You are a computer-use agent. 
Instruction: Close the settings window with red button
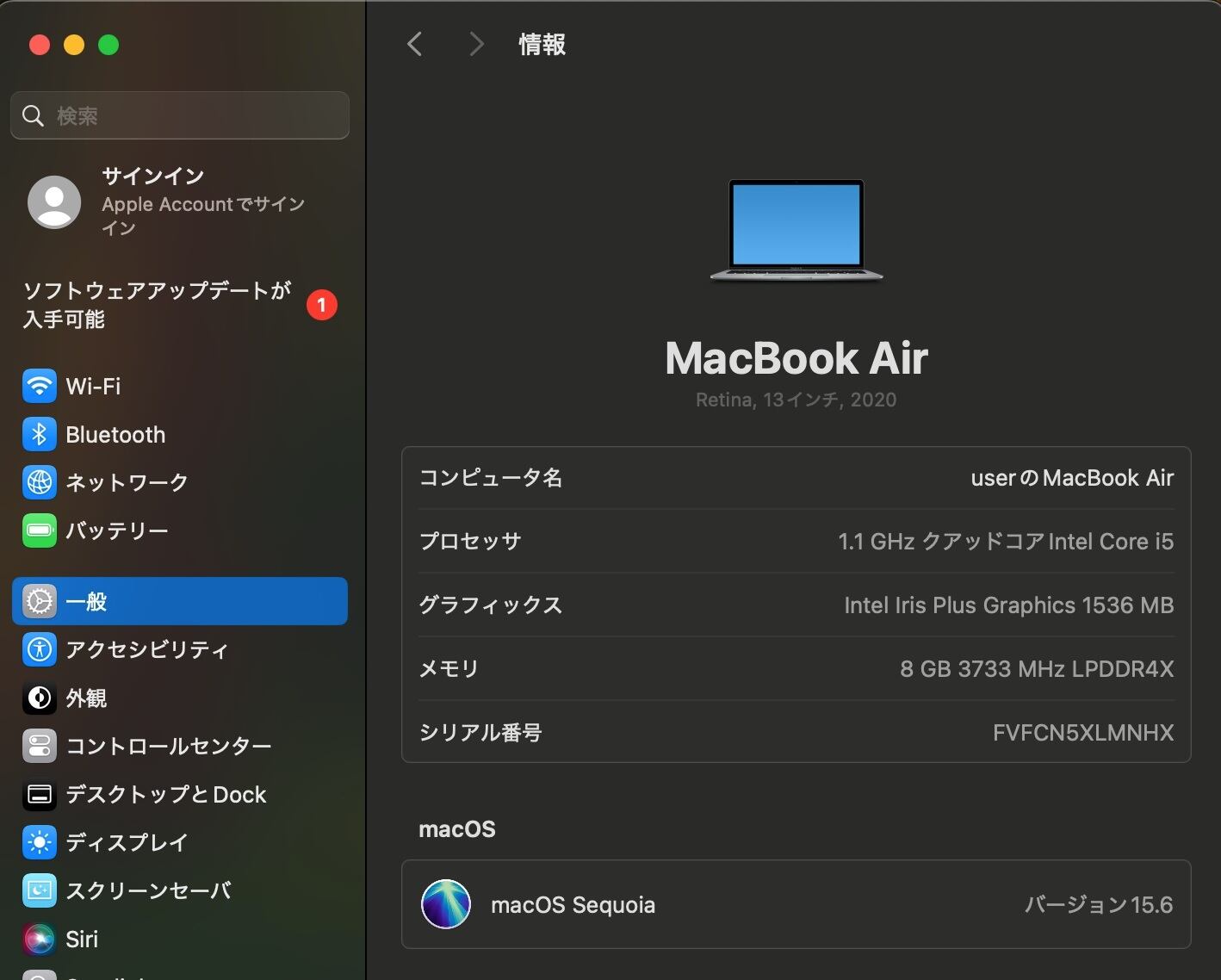click(x=40, y=45)
